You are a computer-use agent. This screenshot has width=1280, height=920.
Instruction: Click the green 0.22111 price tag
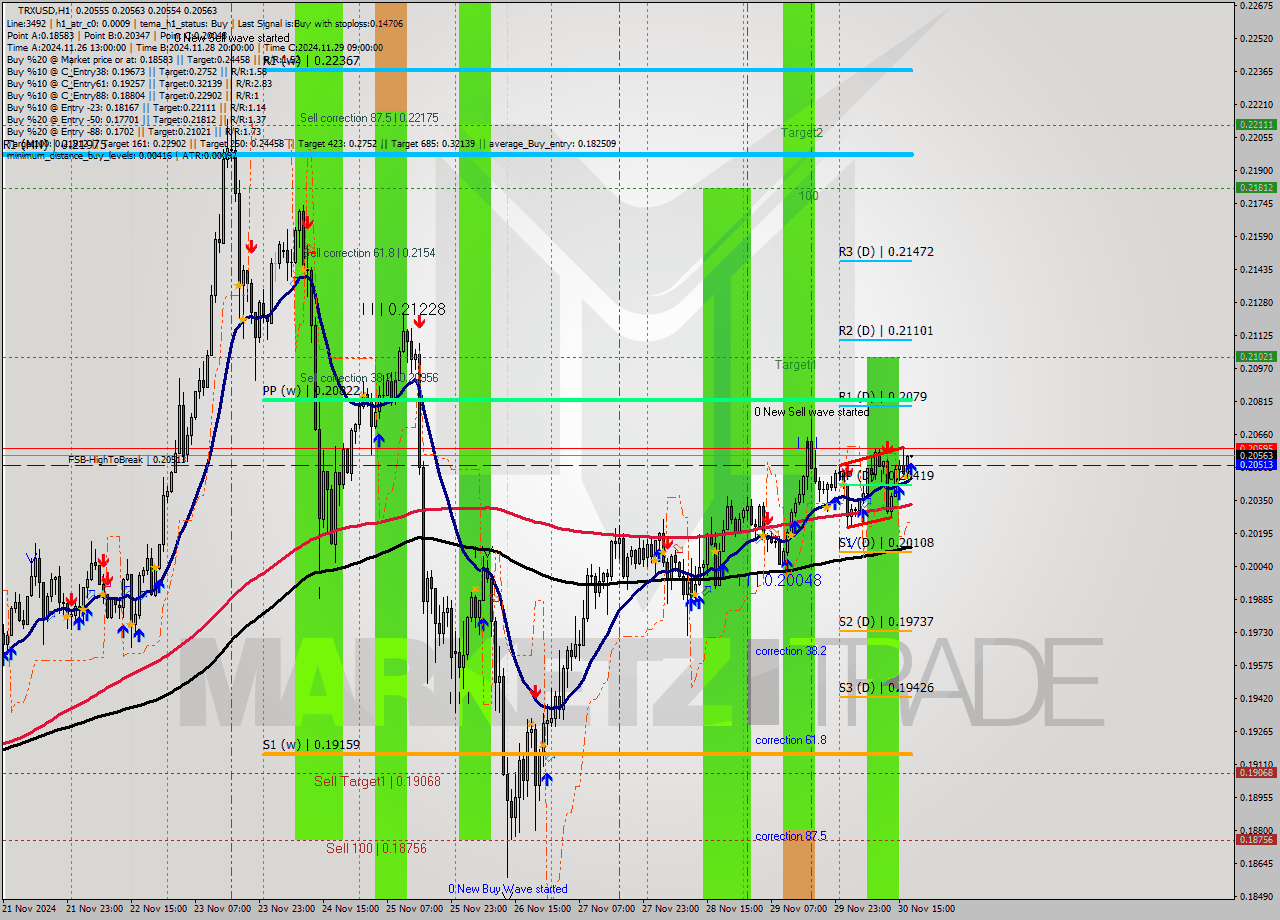[1256, 125]
